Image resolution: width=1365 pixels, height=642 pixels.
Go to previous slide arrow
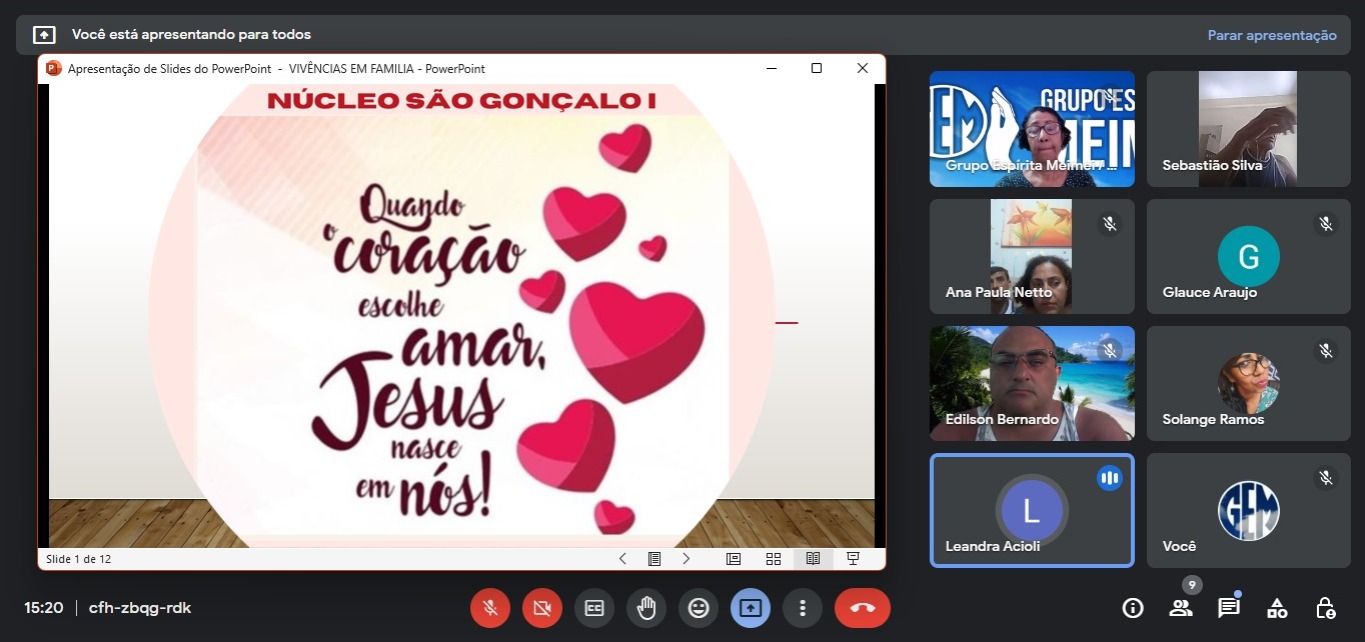point(622,559)
